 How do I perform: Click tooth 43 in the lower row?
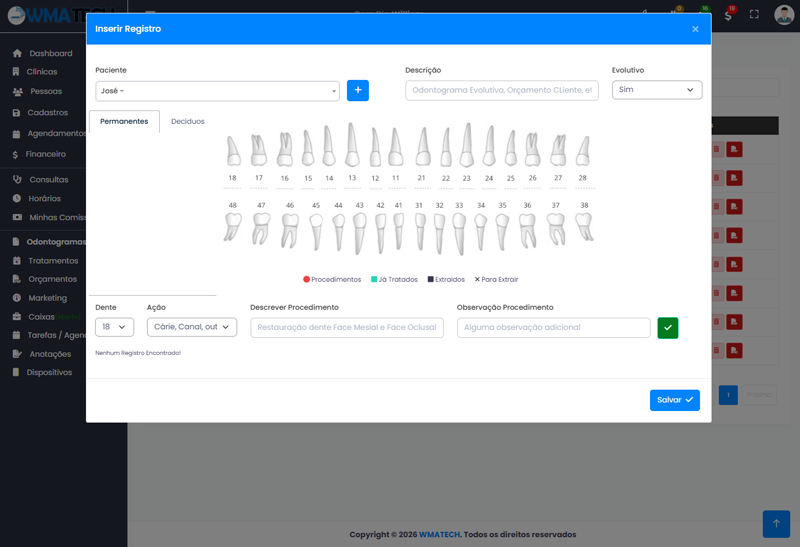(x=359, y=232)
